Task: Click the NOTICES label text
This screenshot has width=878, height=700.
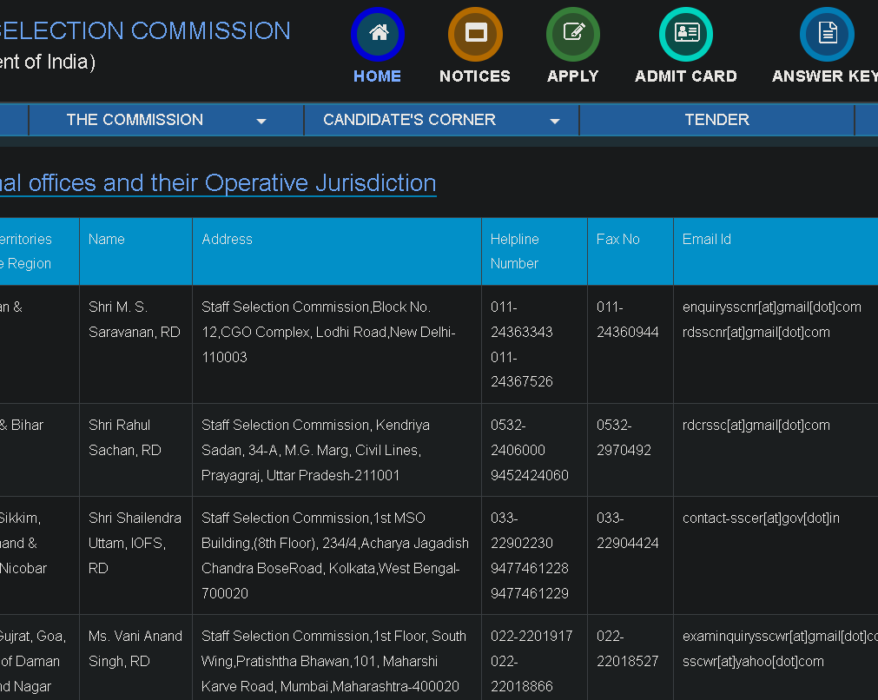Action: click(x=475, y=76)
